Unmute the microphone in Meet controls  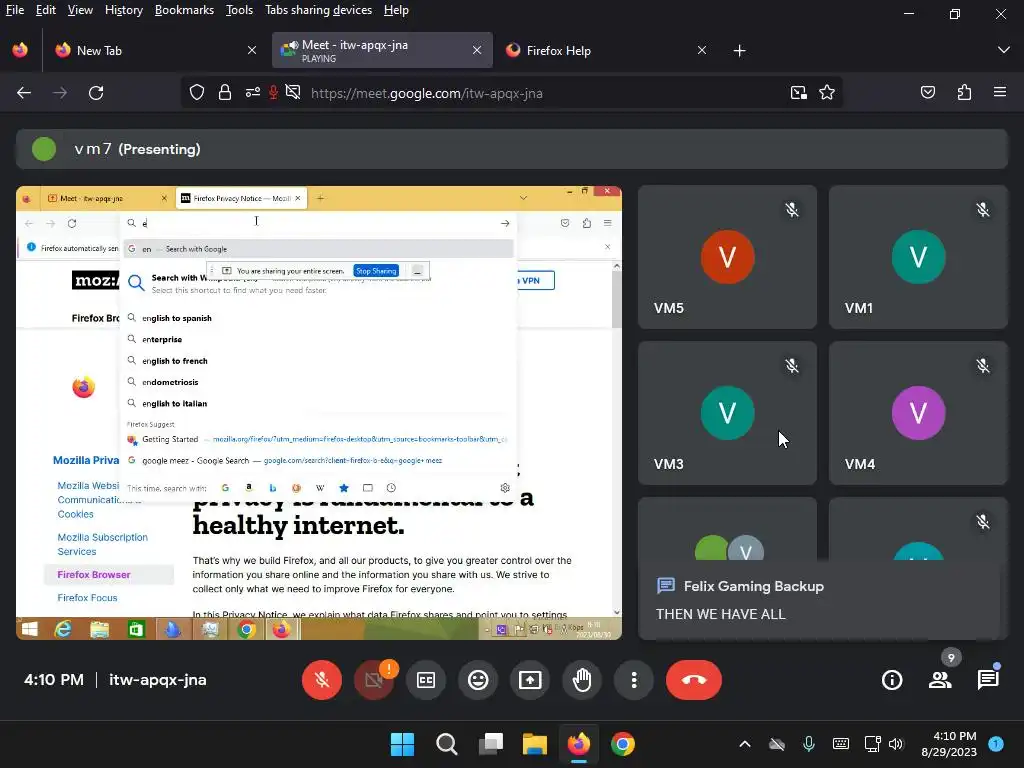[321, 680]
